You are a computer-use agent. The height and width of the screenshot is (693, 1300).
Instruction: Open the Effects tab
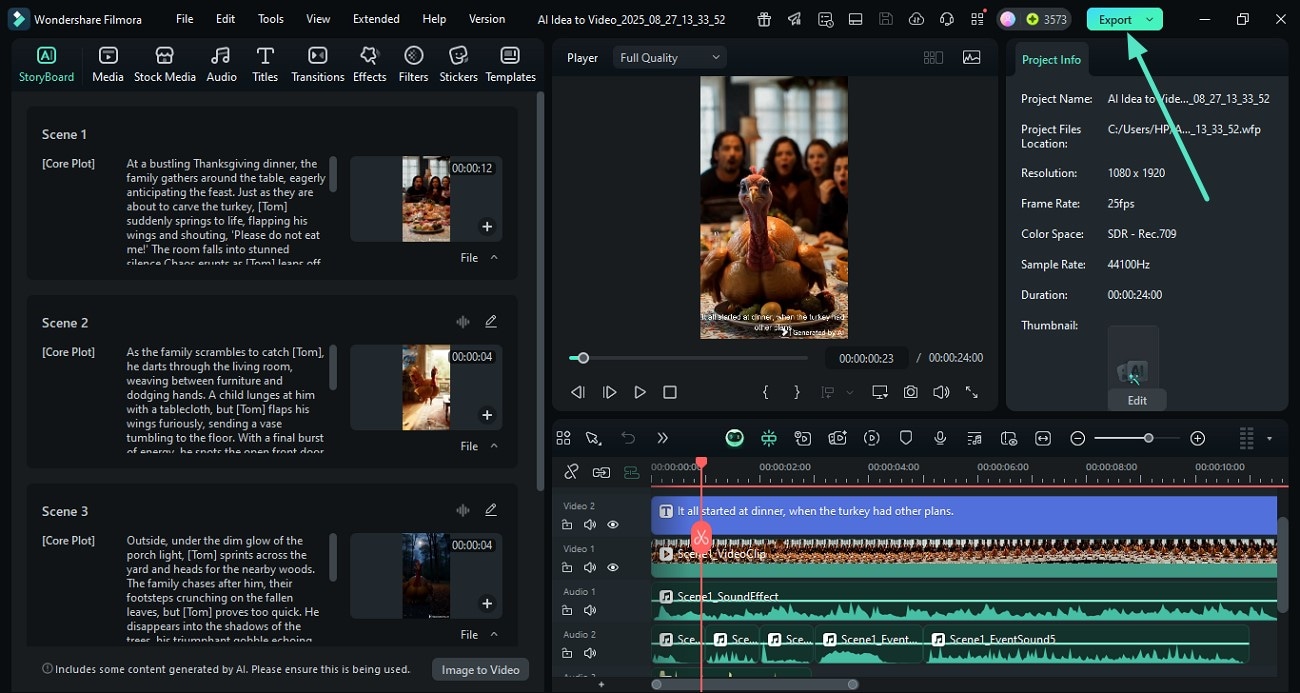(x=369, y=64)
